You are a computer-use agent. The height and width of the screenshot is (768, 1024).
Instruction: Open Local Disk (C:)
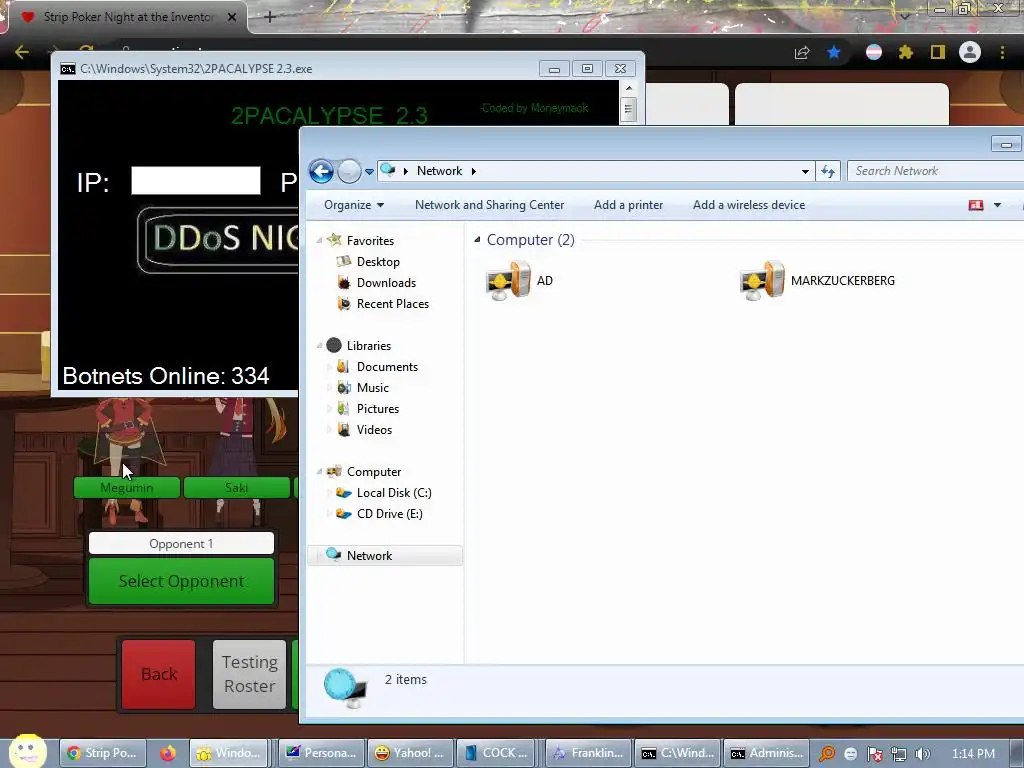[x=393, y=493]
